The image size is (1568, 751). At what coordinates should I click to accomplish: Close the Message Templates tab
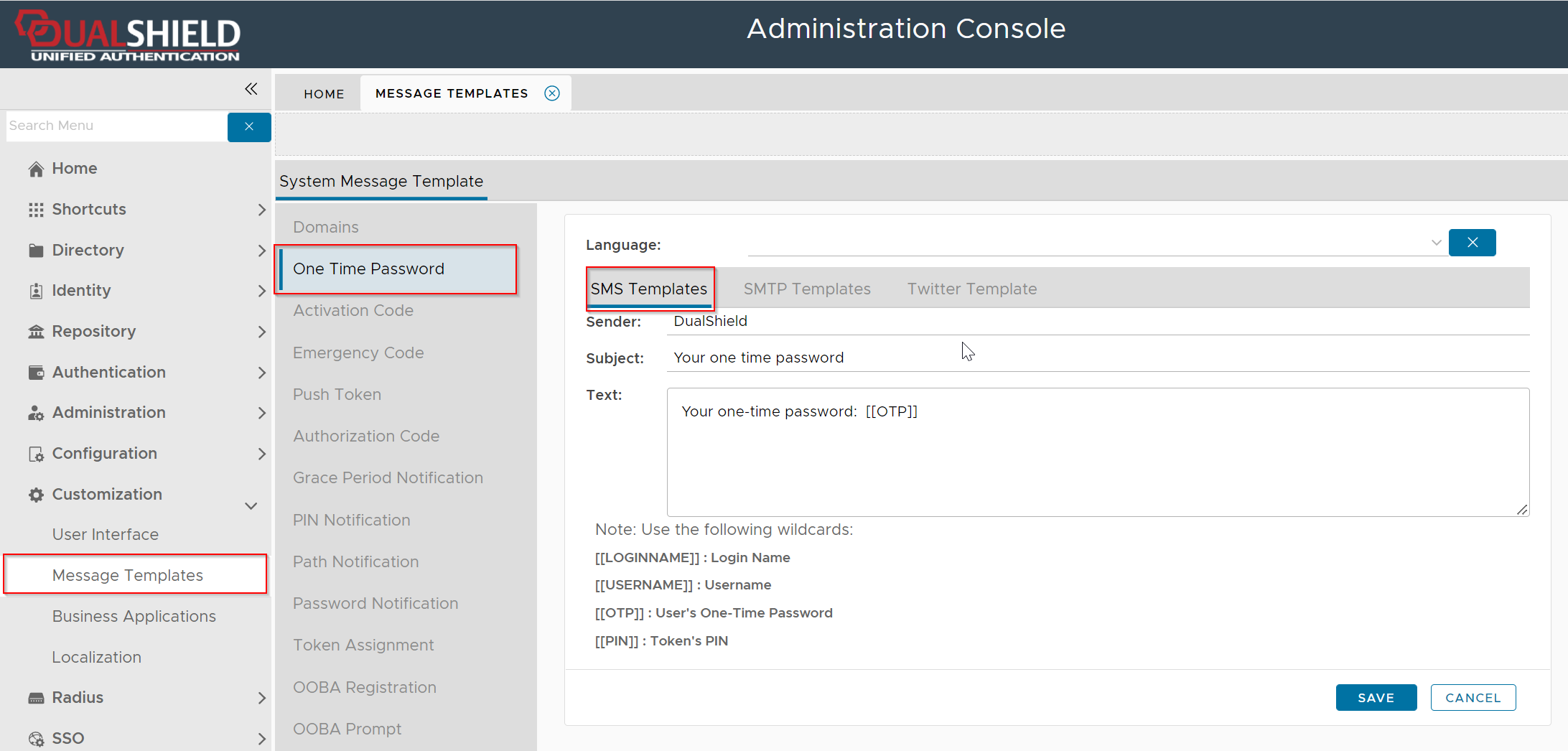551,93
